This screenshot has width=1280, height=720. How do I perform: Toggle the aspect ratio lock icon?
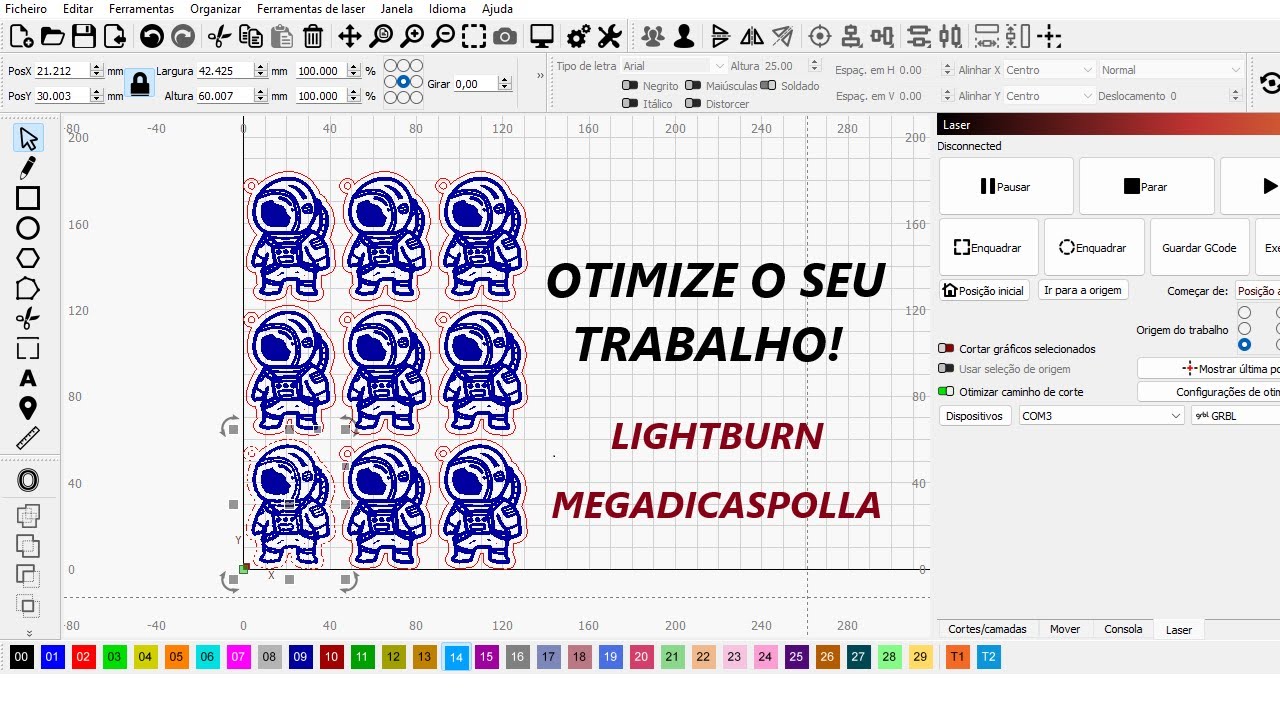pos(140,84)
